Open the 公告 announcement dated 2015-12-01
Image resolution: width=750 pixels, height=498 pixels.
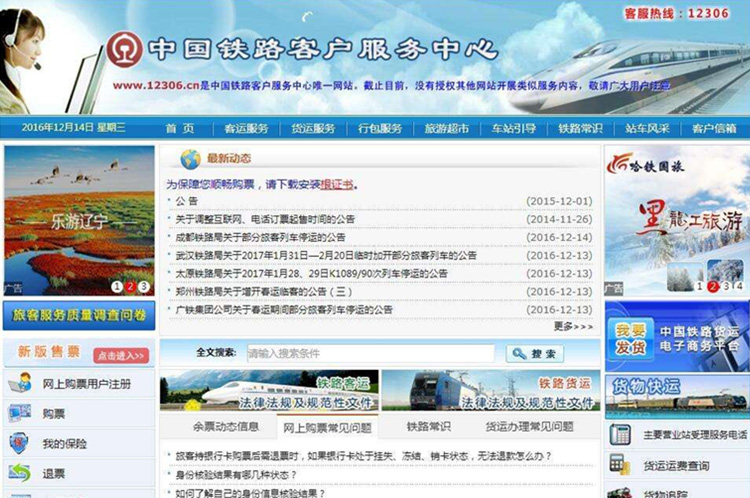[187, 201]
